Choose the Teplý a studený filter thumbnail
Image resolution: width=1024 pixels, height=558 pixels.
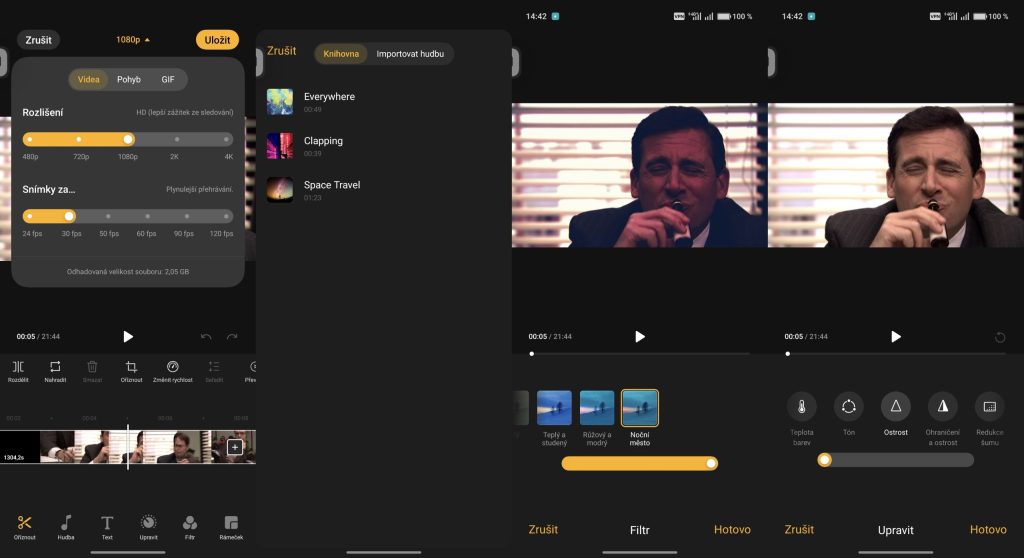[x=554, y=408]
